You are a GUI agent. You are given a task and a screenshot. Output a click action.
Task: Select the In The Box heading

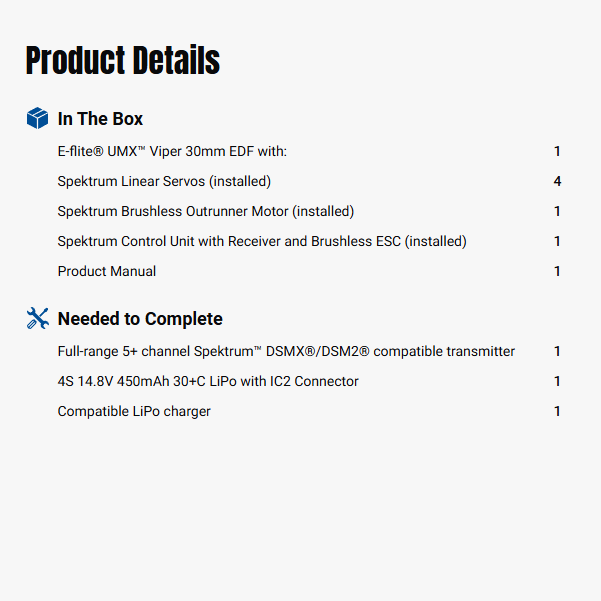[x=100, y=119]
